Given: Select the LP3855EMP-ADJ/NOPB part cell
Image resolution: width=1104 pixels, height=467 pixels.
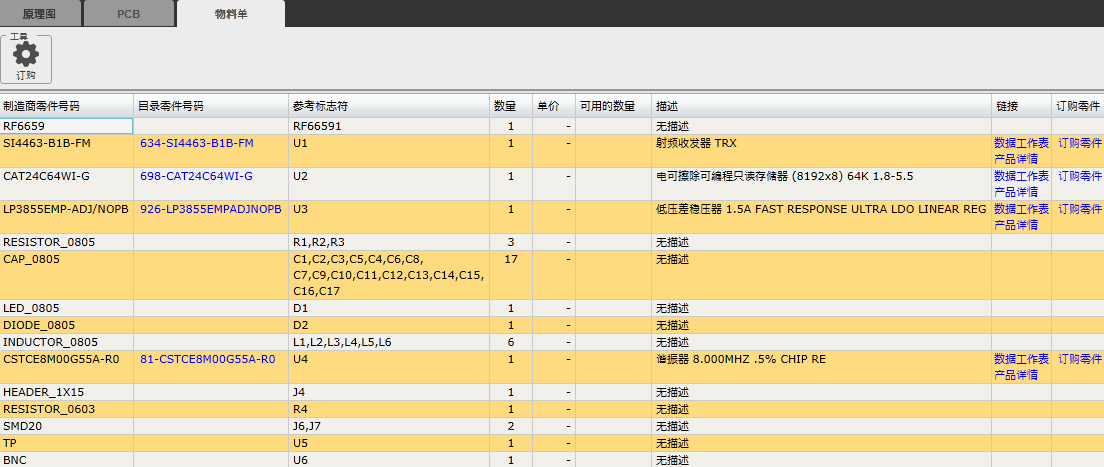Looking at the screenshot, I should [66, 217].
